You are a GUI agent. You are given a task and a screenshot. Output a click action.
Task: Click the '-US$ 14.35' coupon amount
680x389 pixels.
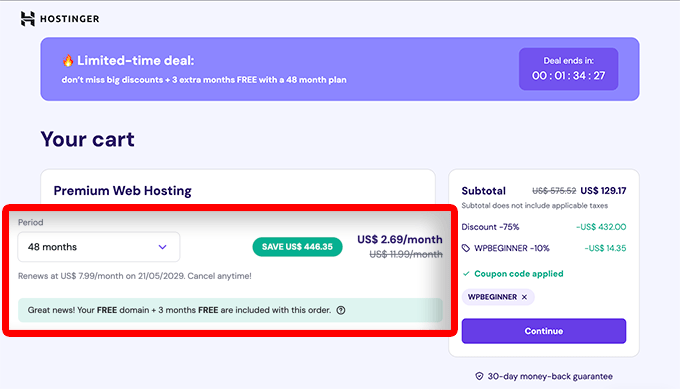pos(605,248)
